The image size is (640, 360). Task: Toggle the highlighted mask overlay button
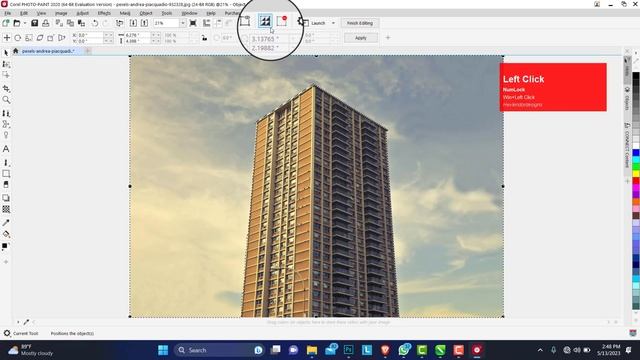[x=265, y=21]
